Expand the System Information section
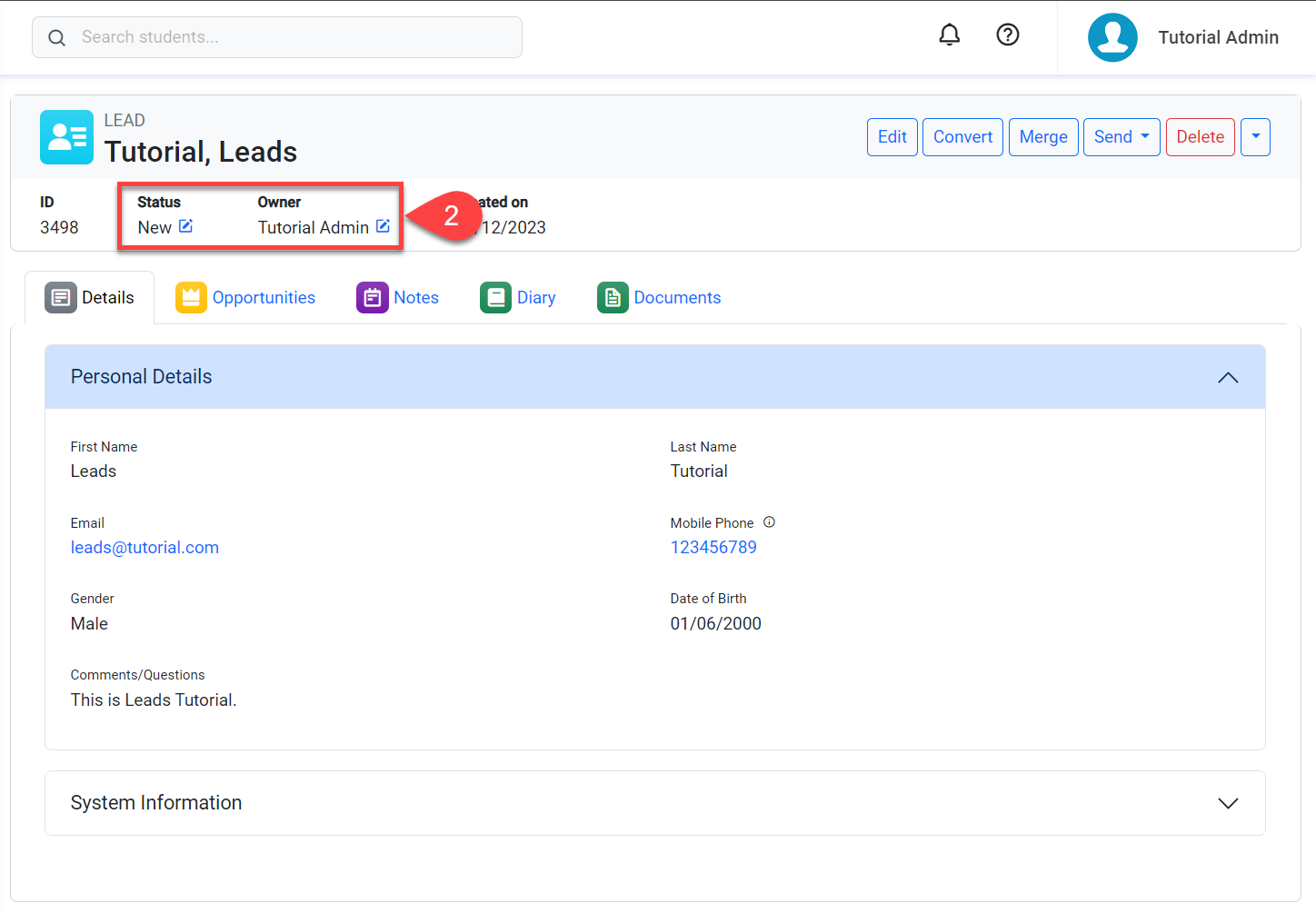Viewport: 1316px width, 913px height. tap(1227, 803)
